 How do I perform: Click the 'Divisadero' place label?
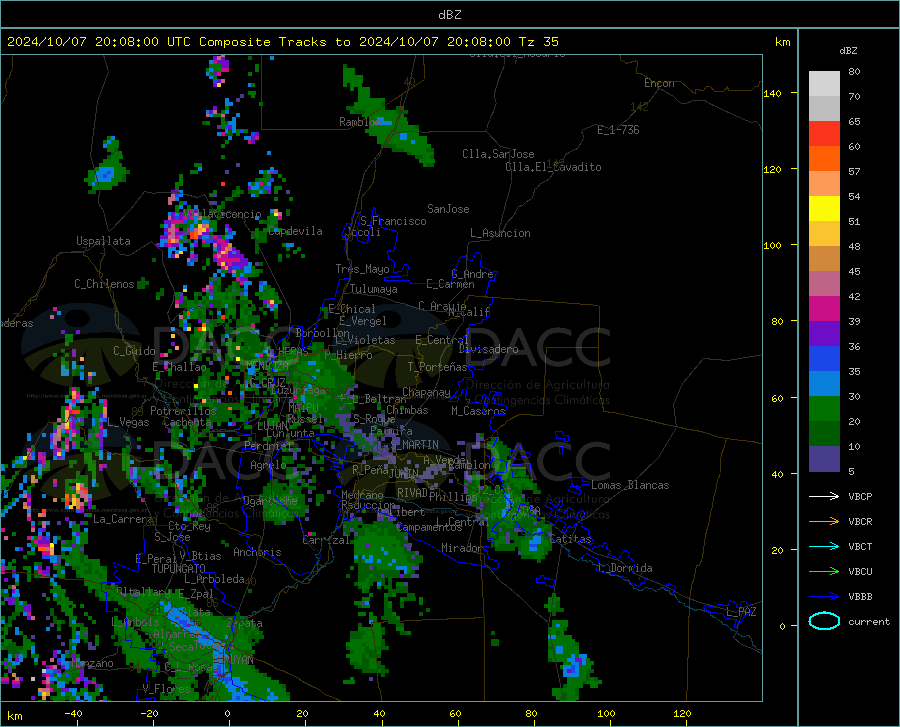point(488,349)
